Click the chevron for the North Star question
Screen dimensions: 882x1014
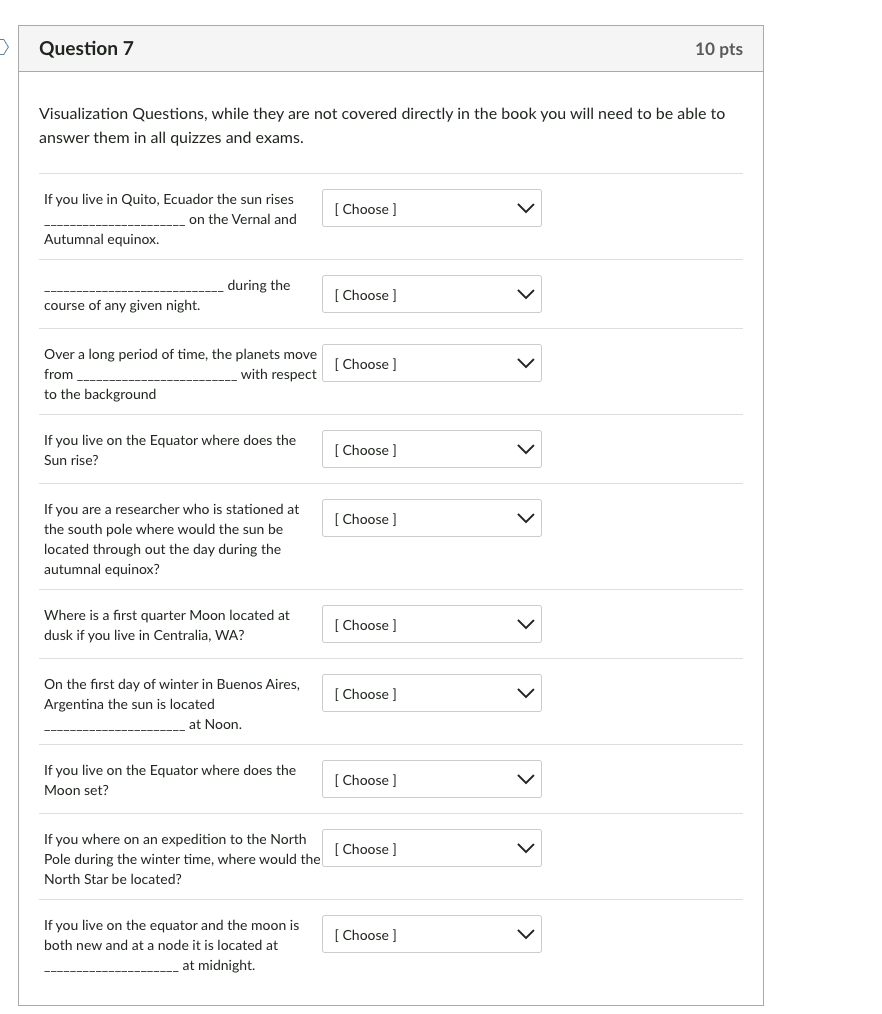pos(524,848)
